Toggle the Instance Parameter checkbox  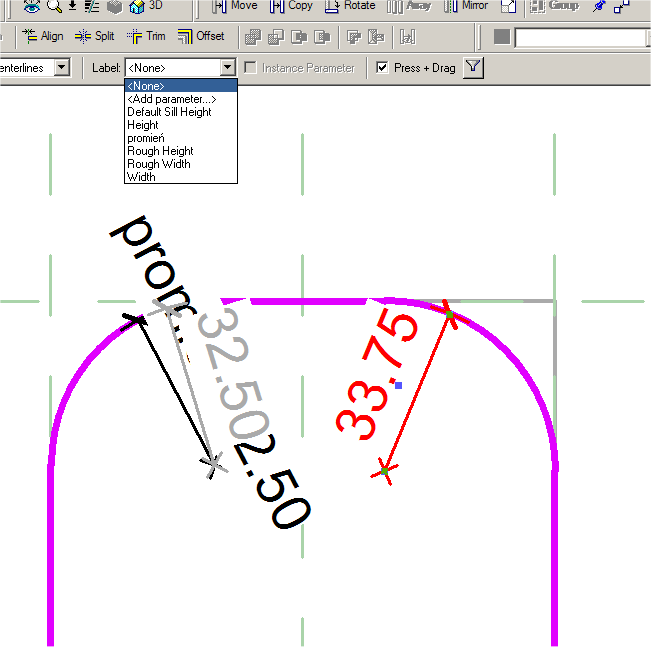point(251,68)
